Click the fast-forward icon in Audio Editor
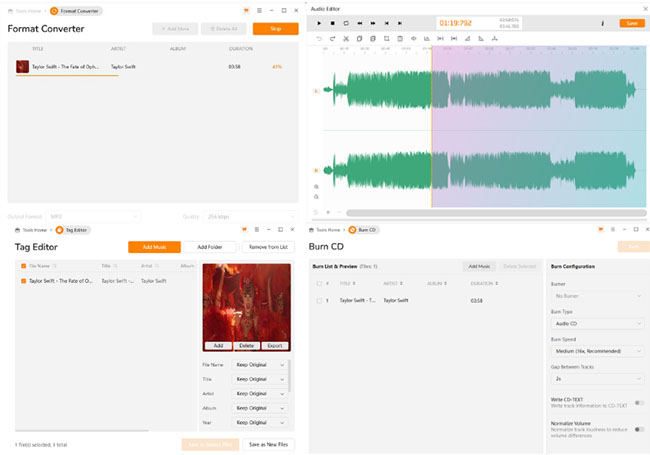 [x=373, y=23]
